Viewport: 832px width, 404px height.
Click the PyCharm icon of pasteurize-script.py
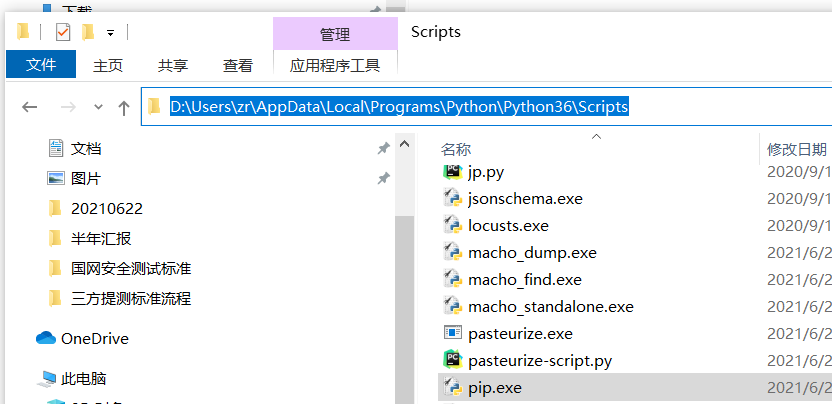click(x=453, y=360)
